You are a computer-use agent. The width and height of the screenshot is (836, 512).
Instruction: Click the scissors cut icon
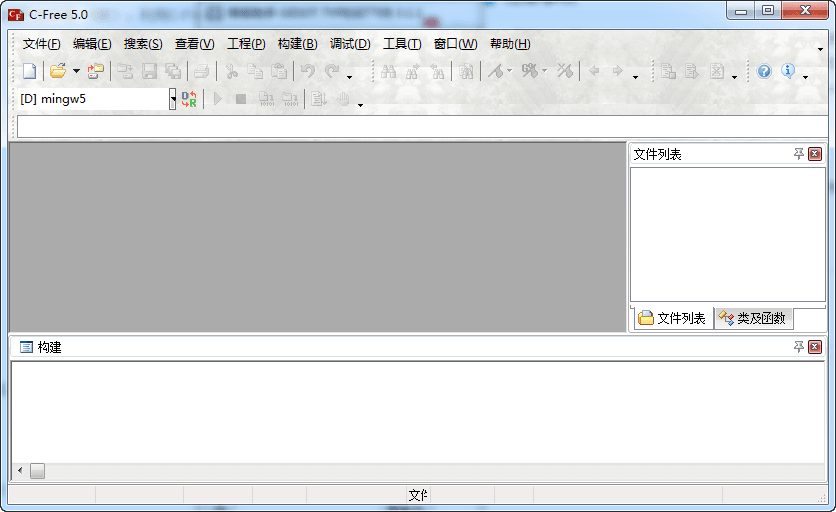click(x=231, y=71)
